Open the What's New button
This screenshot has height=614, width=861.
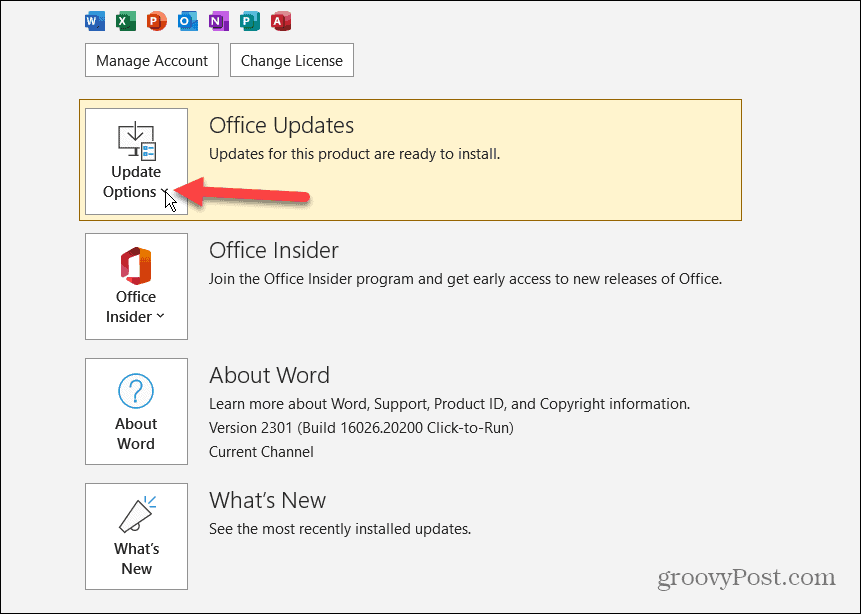pos(136,537)
